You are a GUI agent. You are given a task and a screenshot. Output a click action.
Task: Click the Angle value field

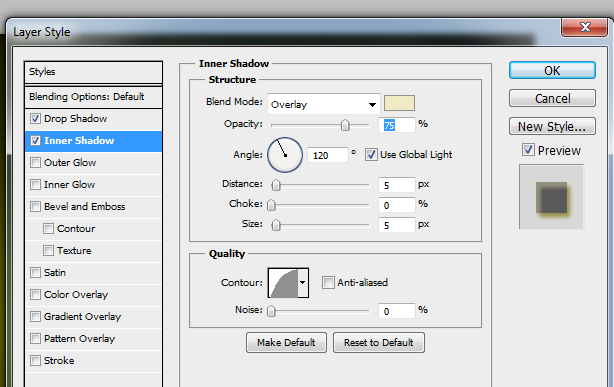tap(328, 156)
